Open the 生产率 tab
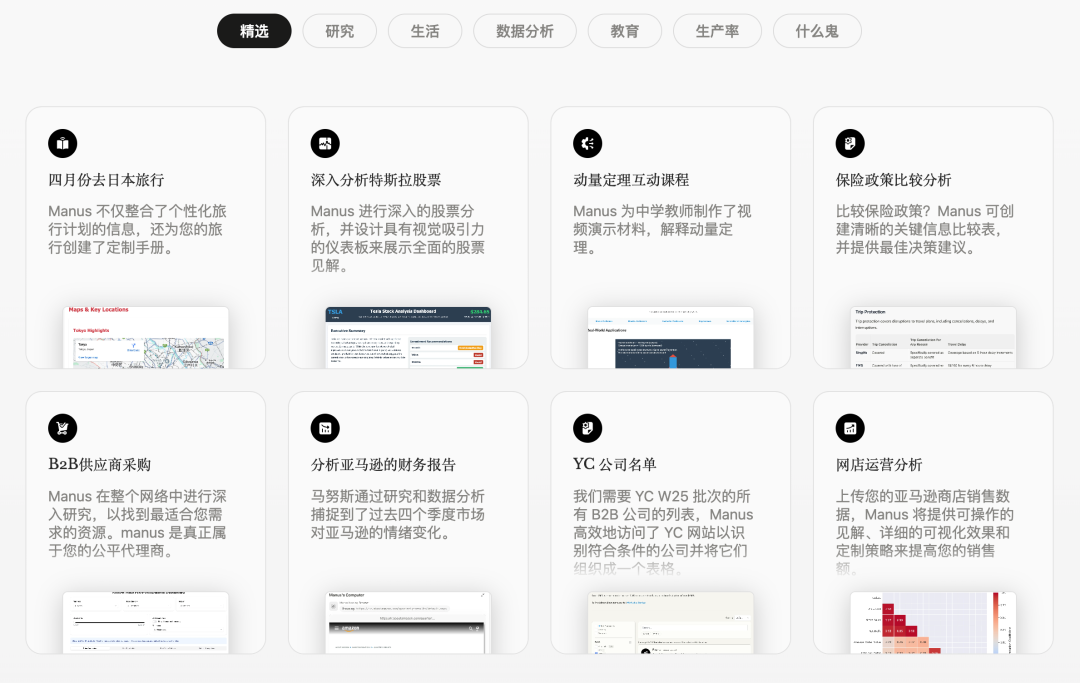The width and height of the screenshot is (1080, 683). point(717,31)
